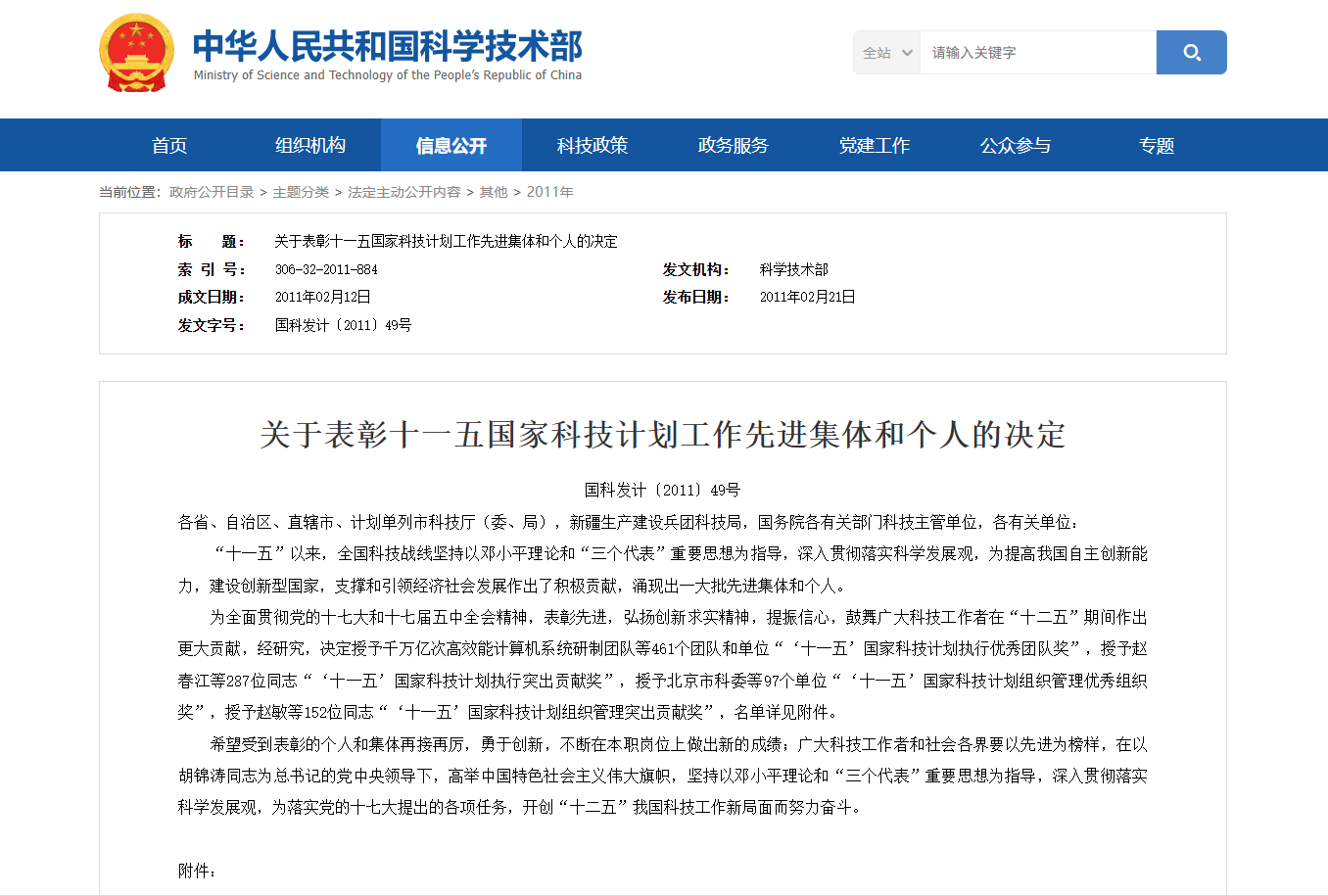This screenshot has height=896, width=1328.
Task: Click the 其他 breadcrumb link
Action: [494, 192]
